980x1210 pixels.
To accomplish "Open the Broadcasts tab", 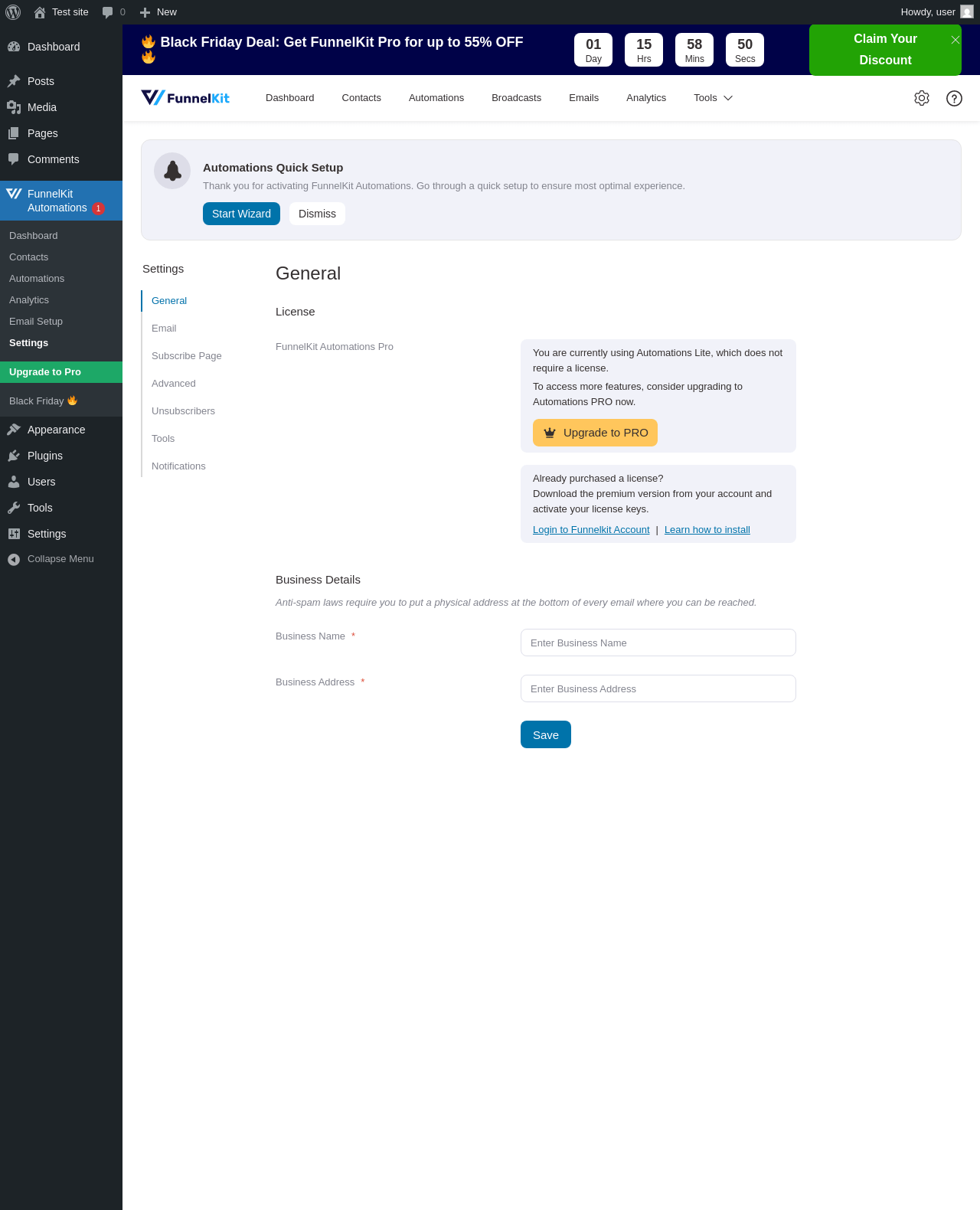I will point(517,98).
